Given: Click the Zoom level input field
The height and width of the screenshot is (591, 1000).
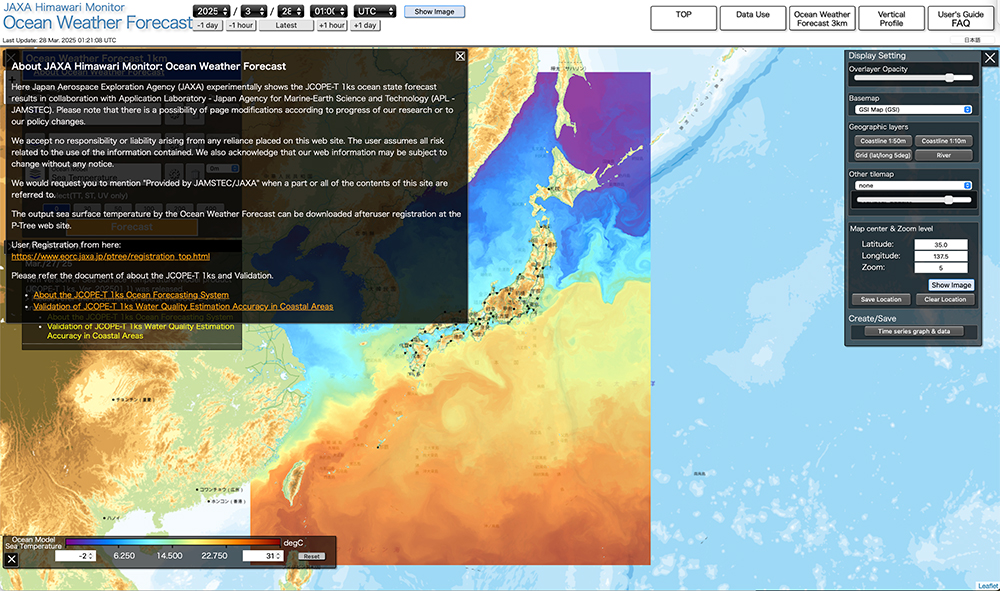Looking at the screenshot, I should [x=941, y=268].
